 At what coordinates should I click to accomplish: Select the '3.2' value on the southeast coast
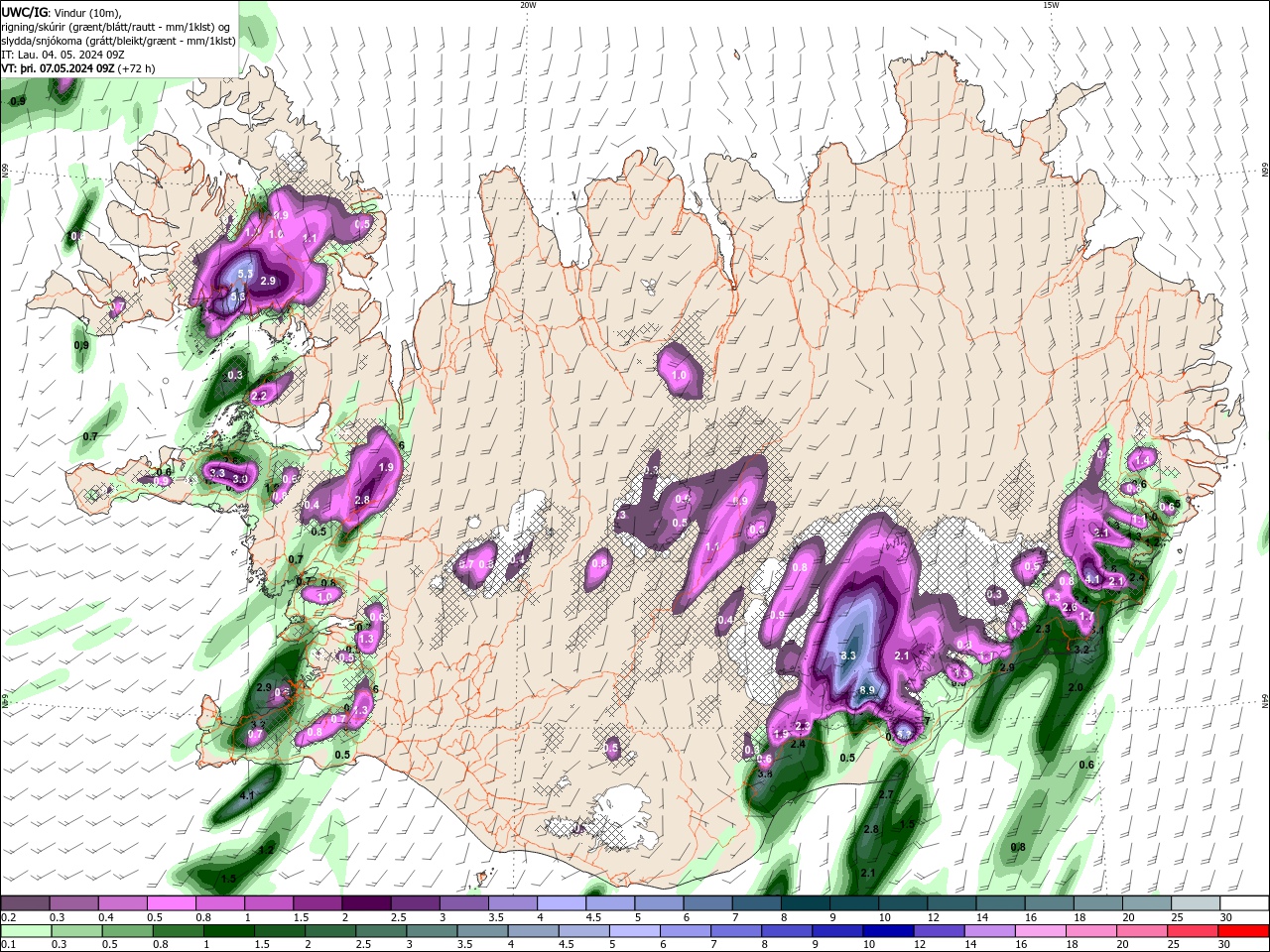(1081, 649)
